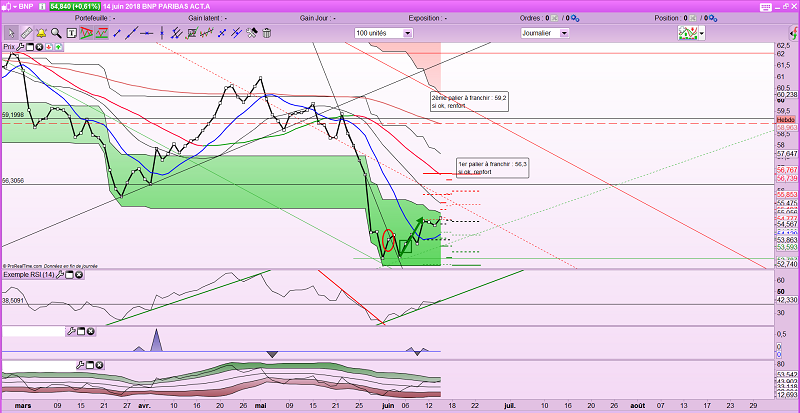This screenshot has width=800, height=413.
Task: Click the chart template thumbnail button
Action: (688, 33)
